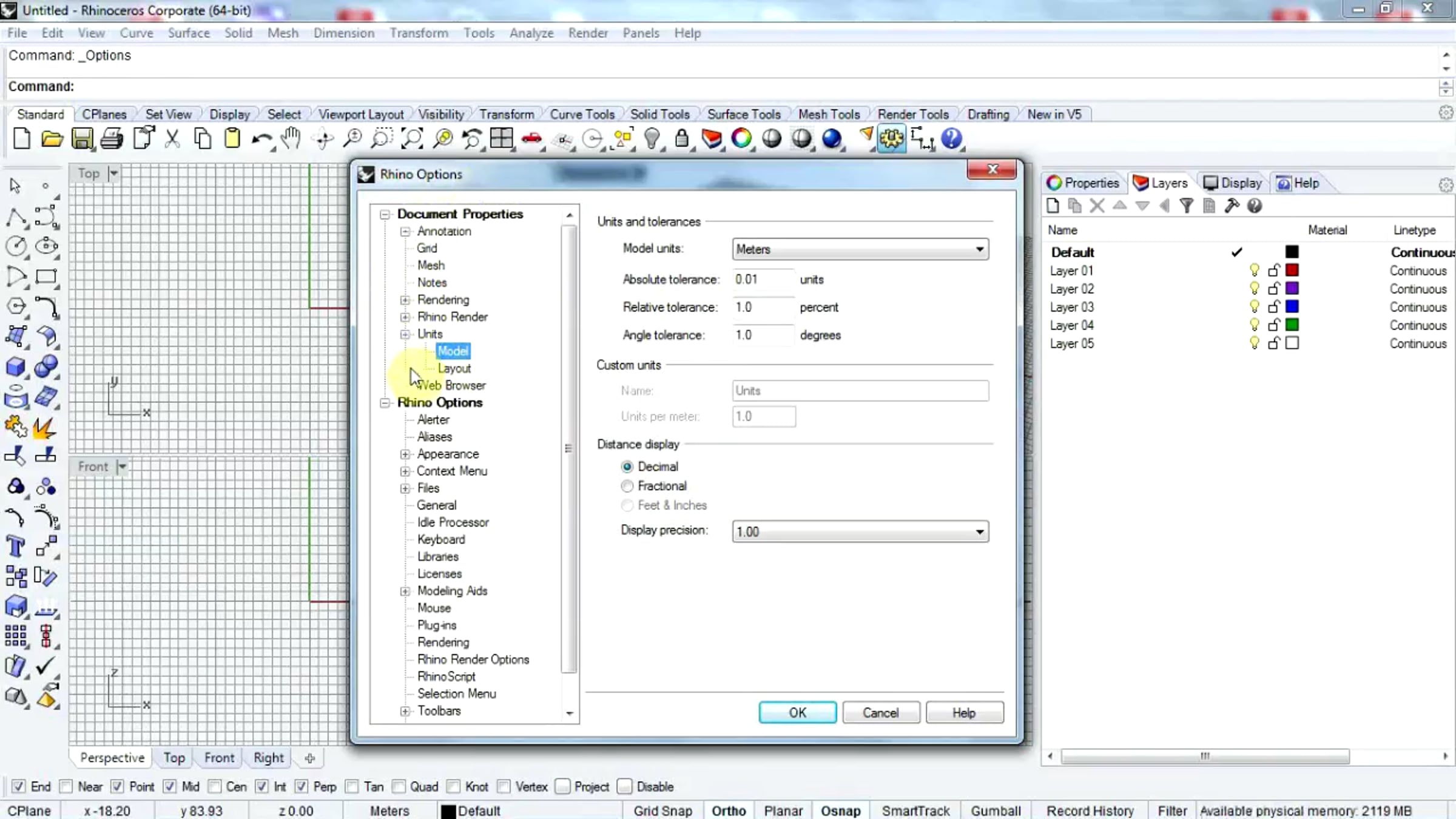This screenshot has height=819, width=1456.
Task: Open the Display precision dropdown
Action: 860,532
